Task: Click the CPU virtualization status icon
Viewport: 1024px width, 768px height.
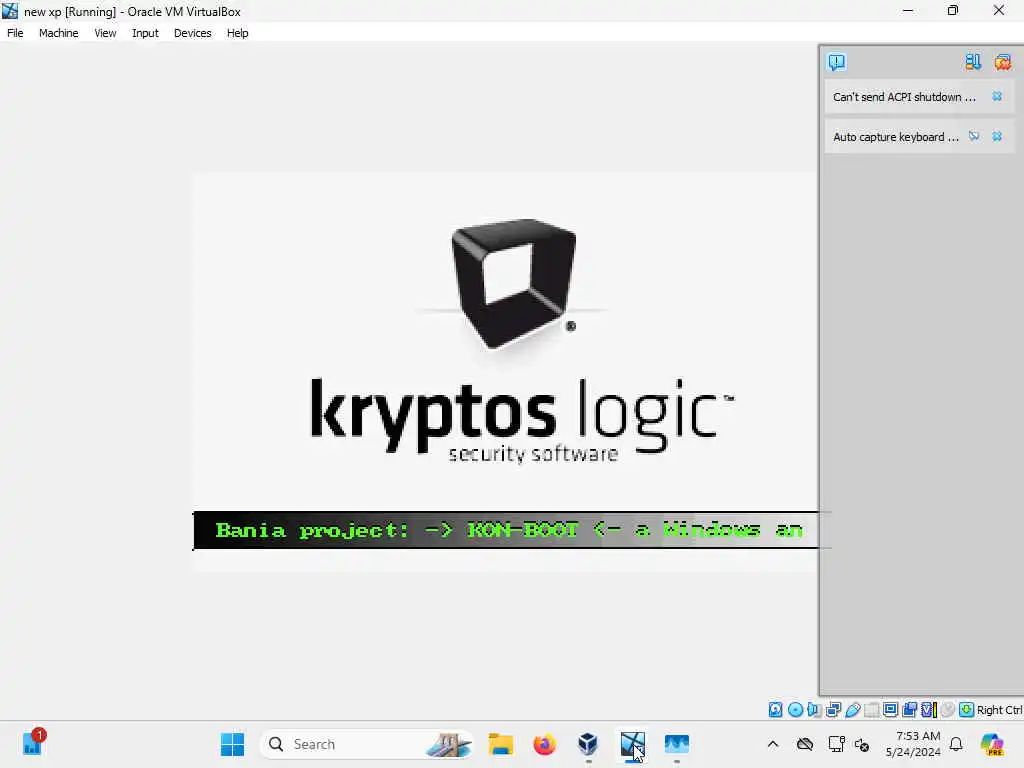Action: [929, 709]
